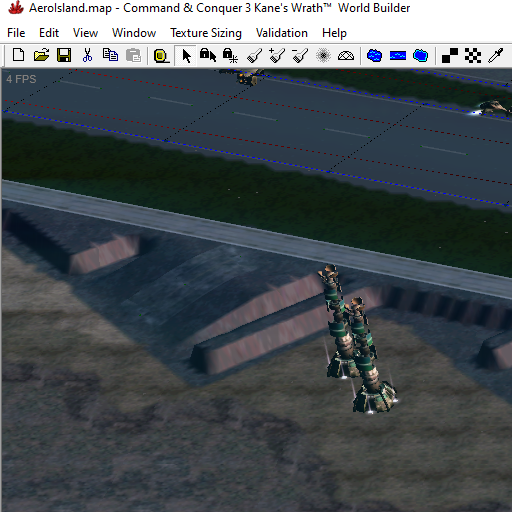Click the blue lake water tool
Viewport: 512px width, 512px height.
coord(374,55)
